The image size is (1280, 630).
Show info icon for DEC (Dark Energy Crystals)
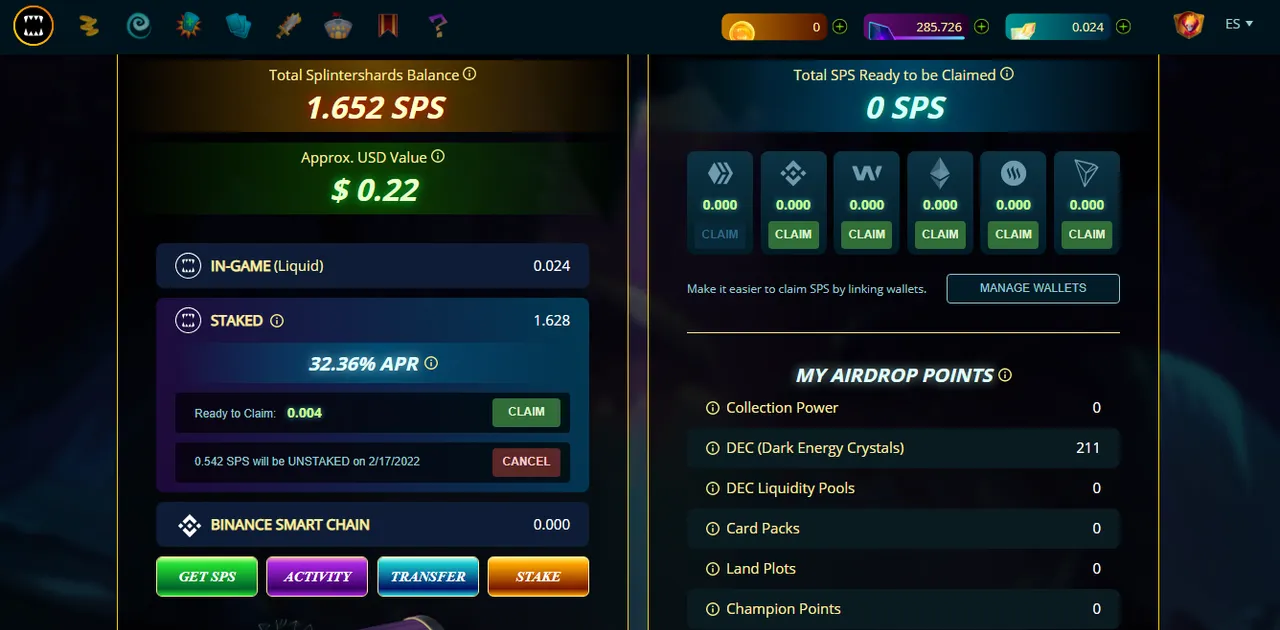(713, 448)
